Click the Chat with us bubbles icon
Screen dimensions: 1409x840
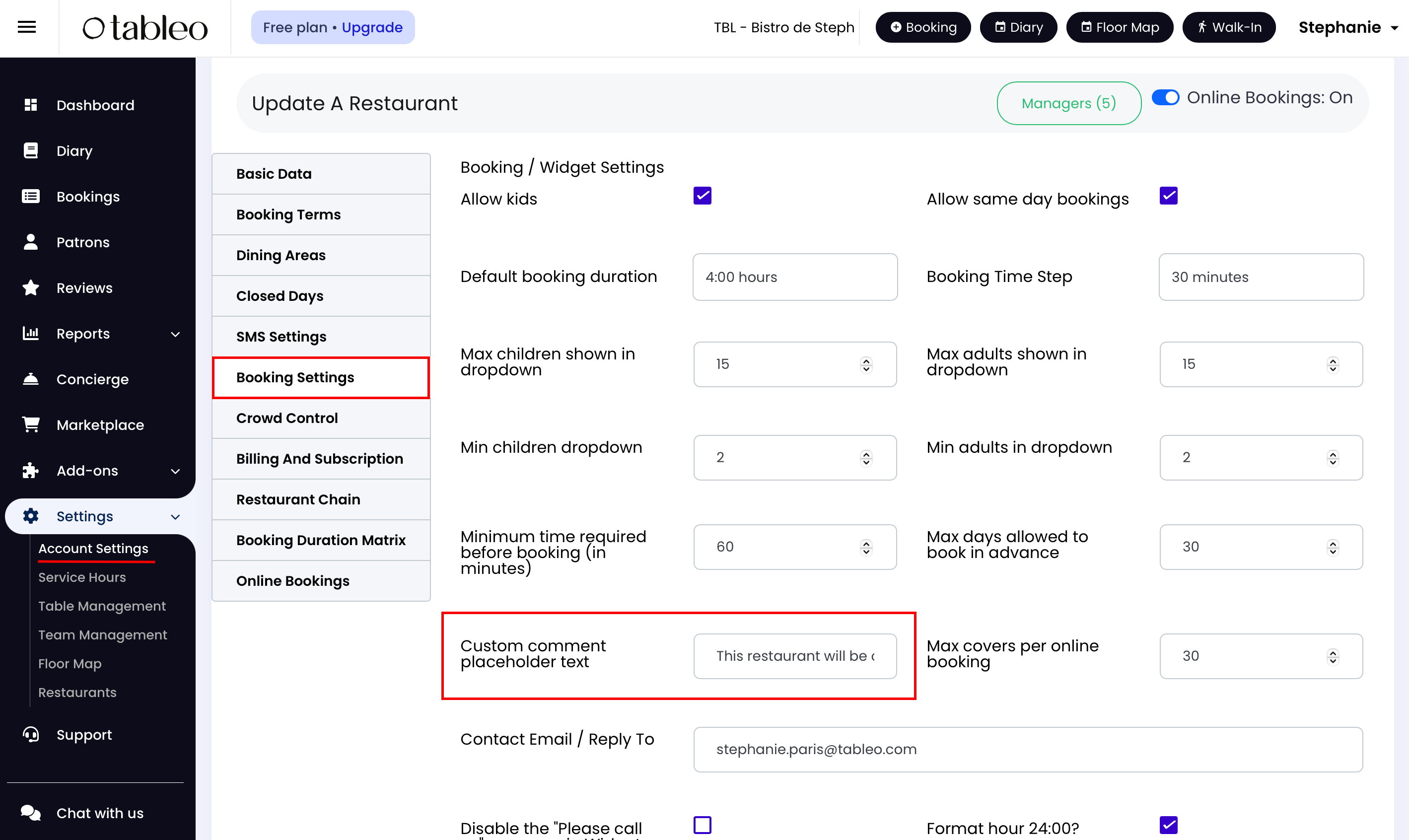[x=31, y=813]
